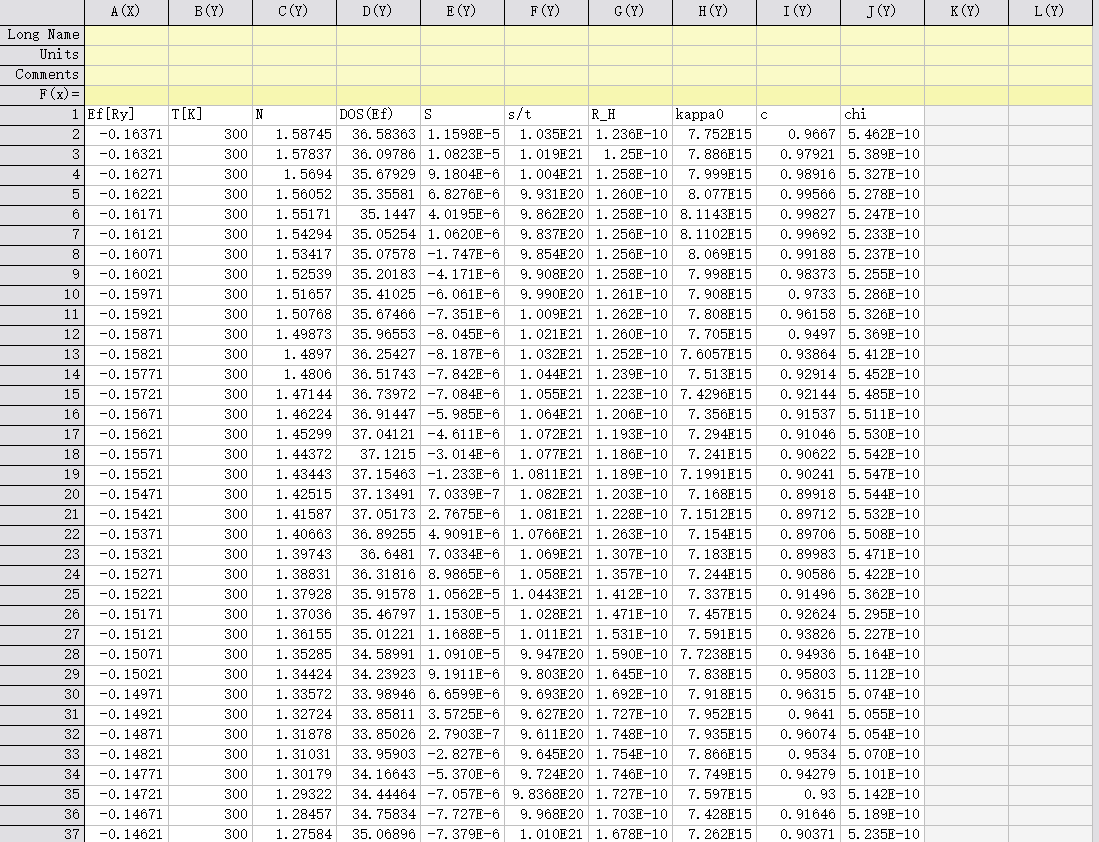Click the F(x)= cell under K(Y)
The width and height of the screenshot is (1099, 842).
[x=966, y=94]
